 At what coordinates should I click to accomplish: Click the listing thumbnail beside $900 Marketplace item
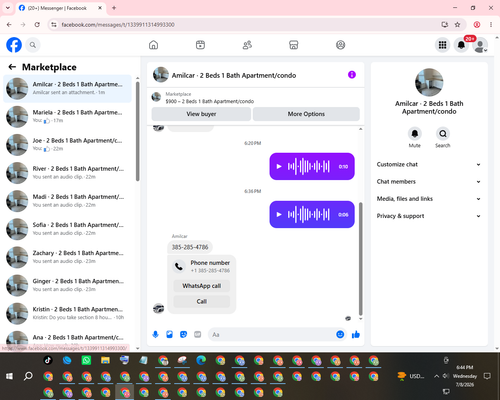point(156,97)
